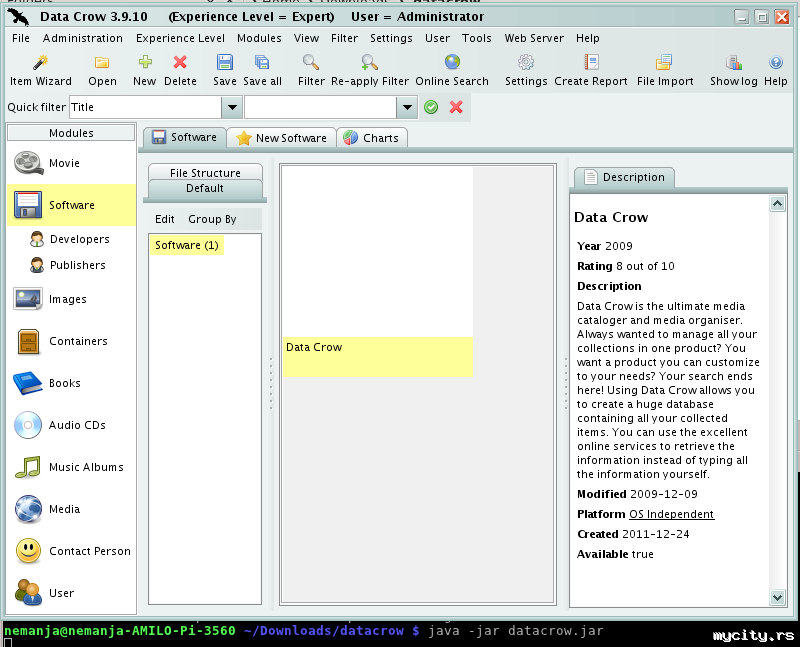Select the Software (1) tree entry
This screenshot has height=647, width=800.
[x=186, y=245]
